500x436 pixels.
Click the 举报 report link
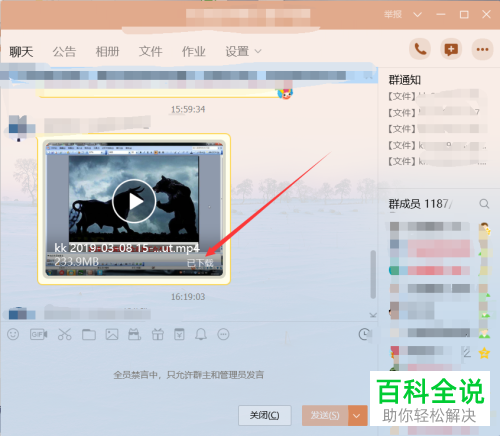pyautogui.click(x=393, y=14)
